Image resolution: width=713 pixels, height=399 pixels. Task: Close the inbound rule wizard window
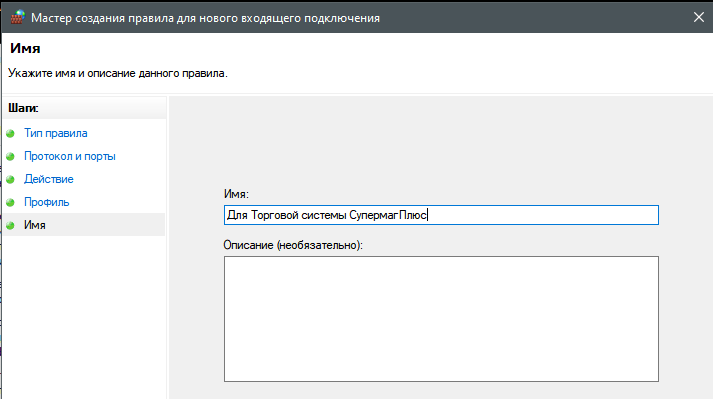698,17
